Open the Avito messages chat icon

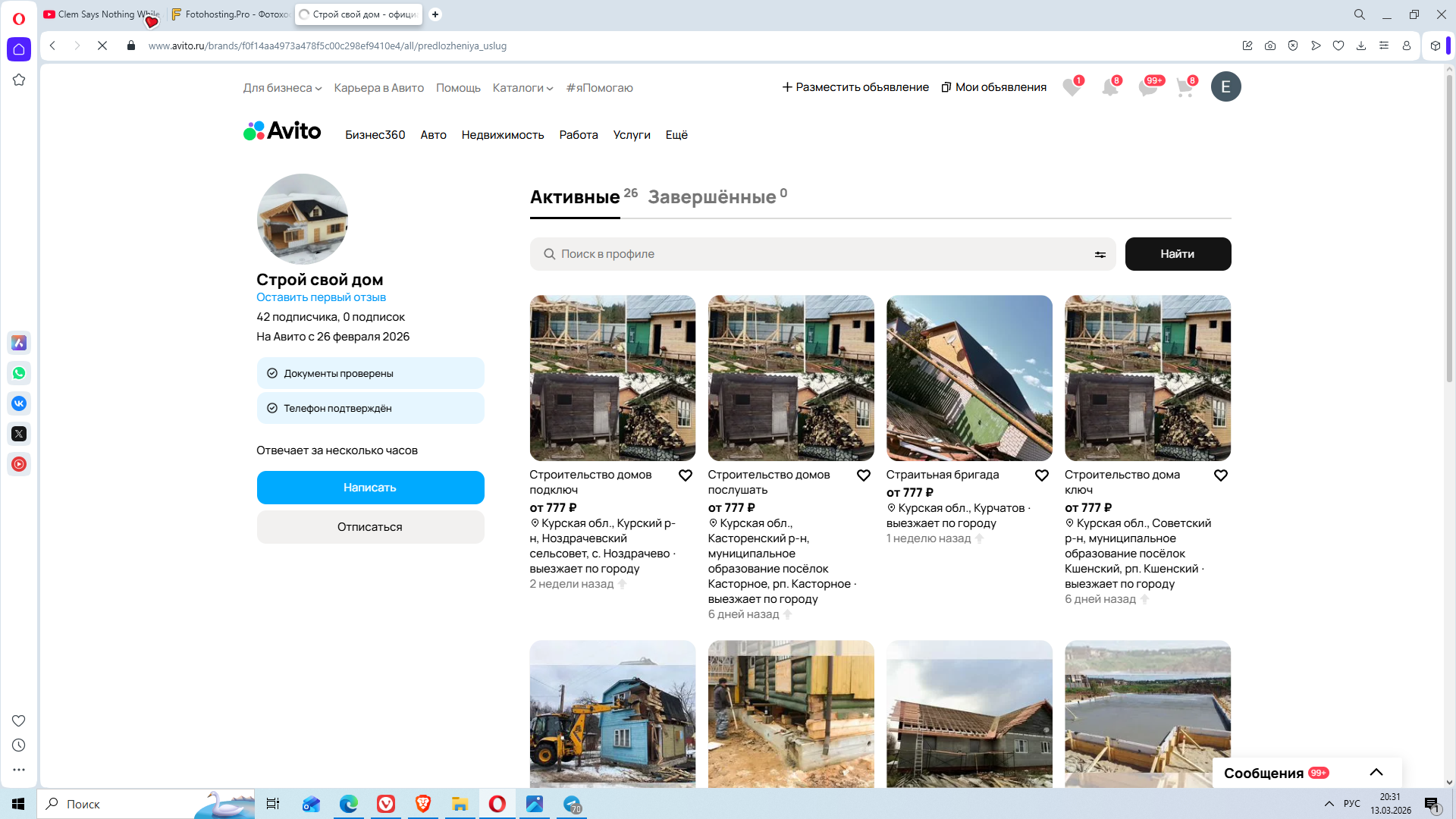[1147, 88]
